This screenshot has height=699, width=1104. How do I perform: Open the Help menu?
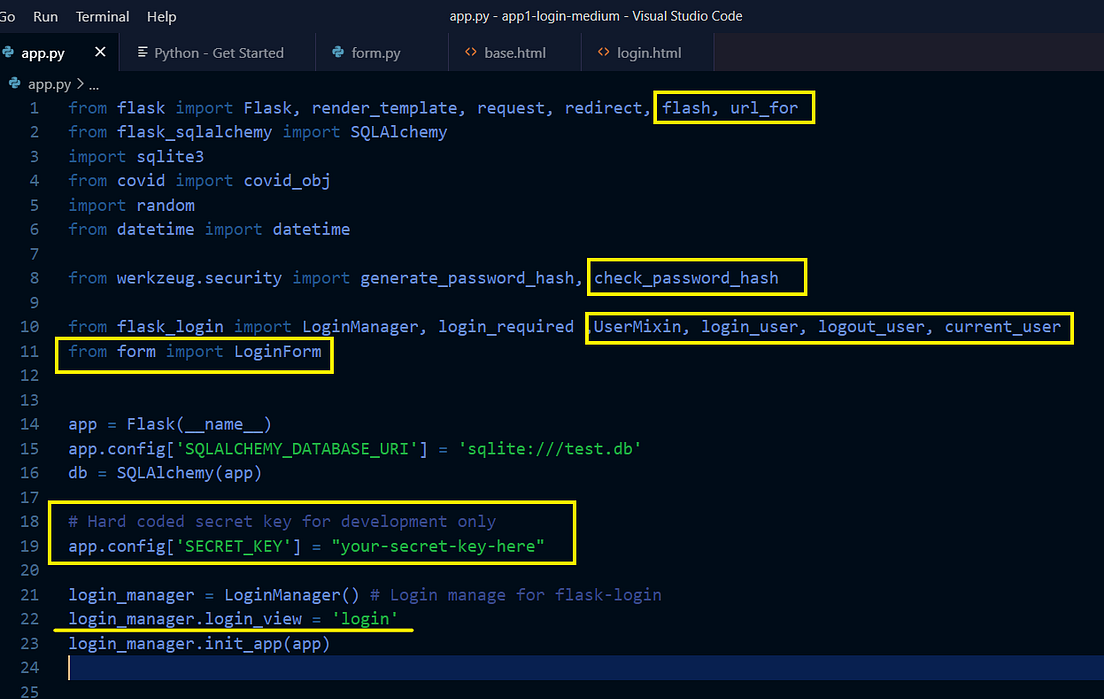pyautogui.click(x=163, y=16)
